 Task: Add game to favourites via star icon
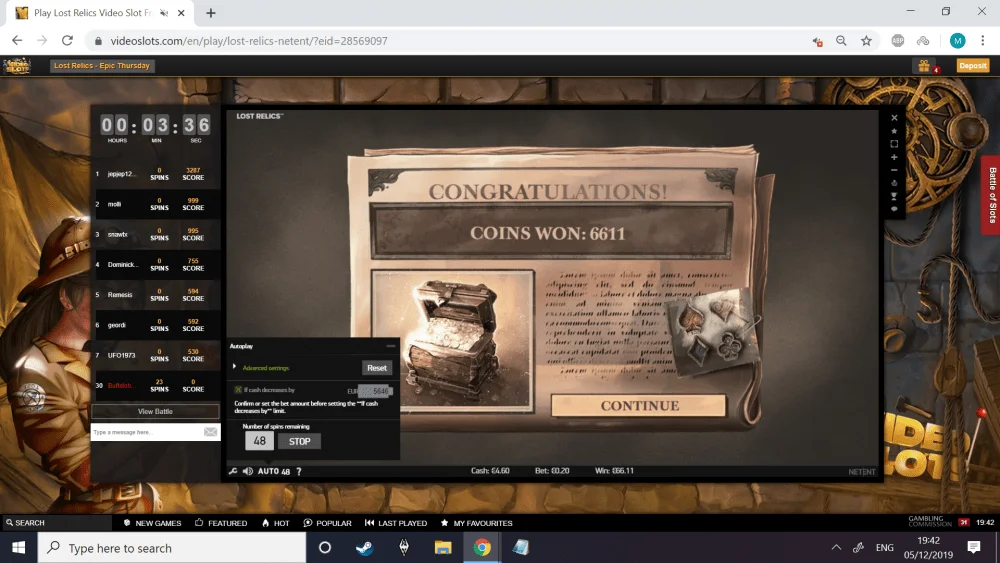(894, 131)
